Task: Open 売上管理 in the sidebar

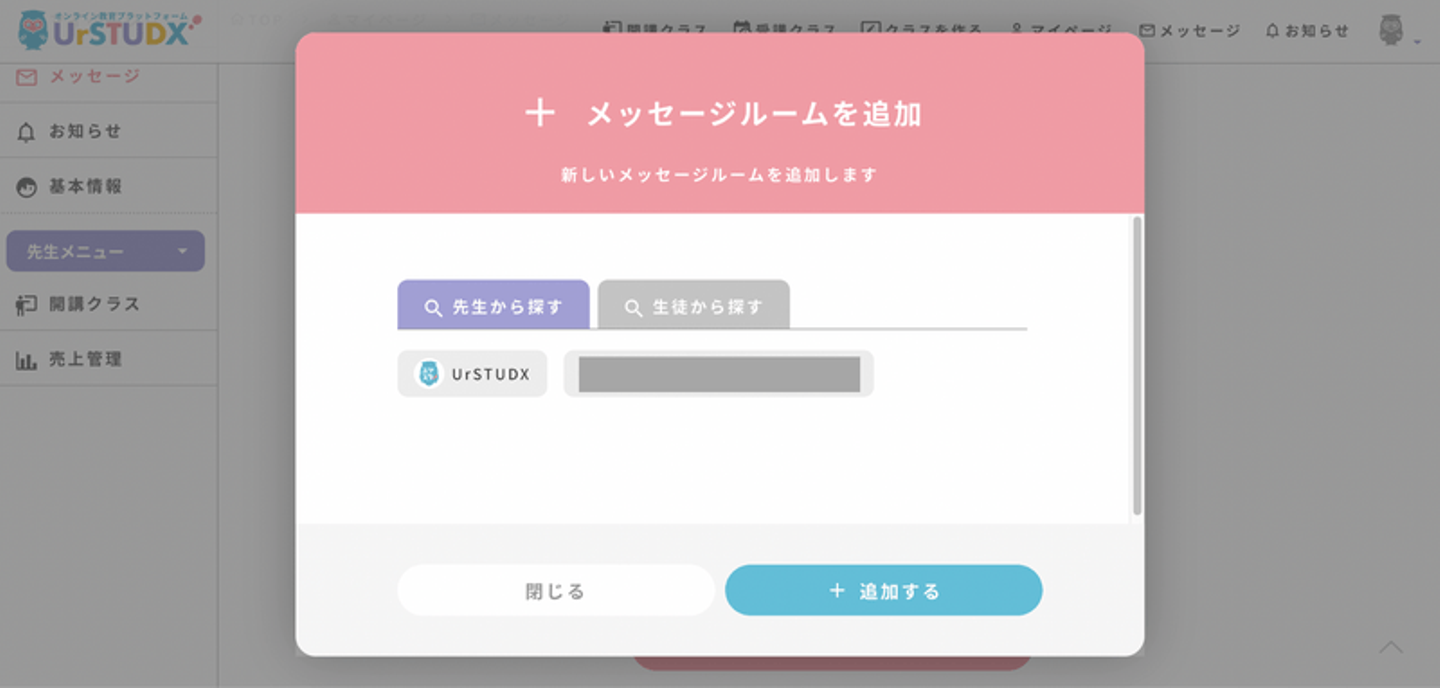Action: click(85, 360)
